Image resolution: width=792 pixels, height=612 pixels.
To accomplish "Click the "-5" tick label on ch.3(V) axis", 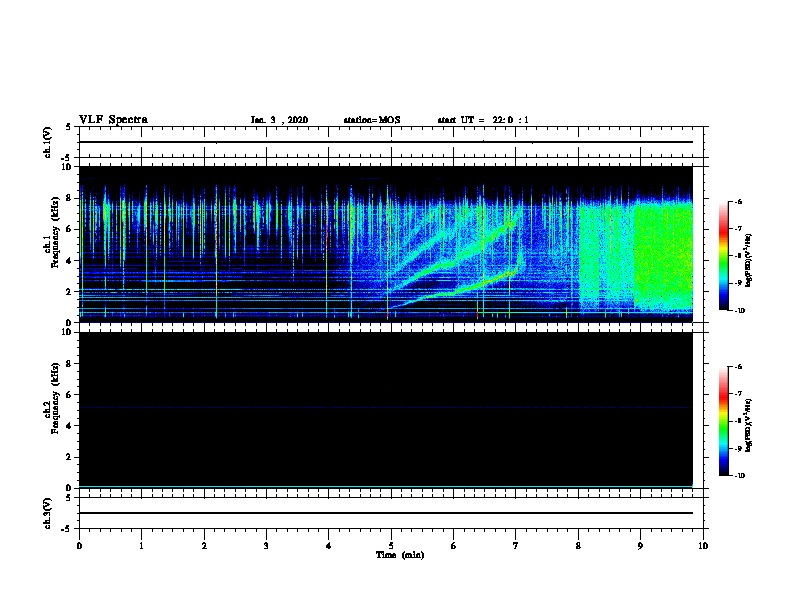I will pos(67,529).
